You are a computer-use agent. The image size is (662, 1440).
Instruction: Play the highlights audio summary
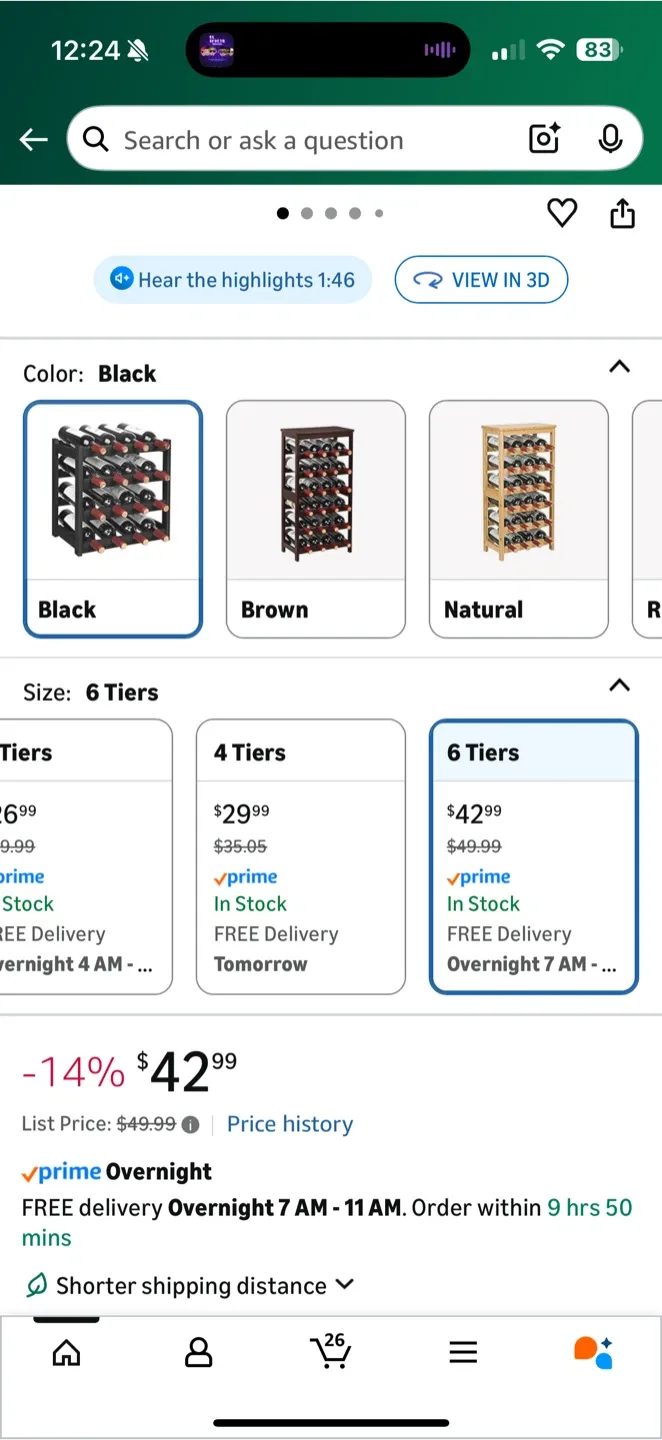tap(232, 280)
